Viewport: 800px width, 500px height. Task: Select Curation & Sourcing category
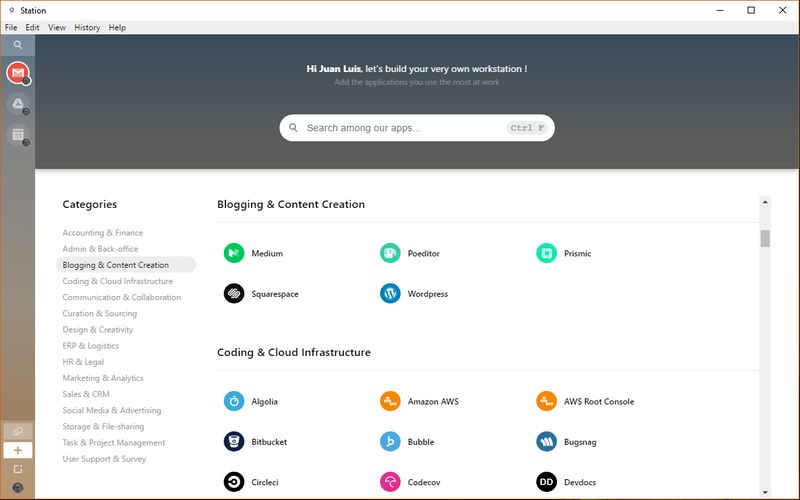[99, 313]
